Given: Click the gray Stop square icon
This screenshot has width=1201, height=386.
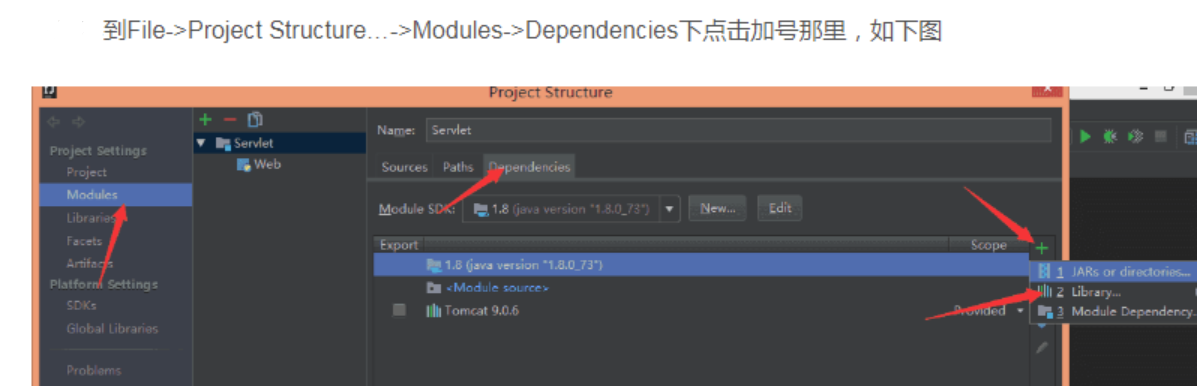Looking at the screenshot, I should pos(1161,137).
